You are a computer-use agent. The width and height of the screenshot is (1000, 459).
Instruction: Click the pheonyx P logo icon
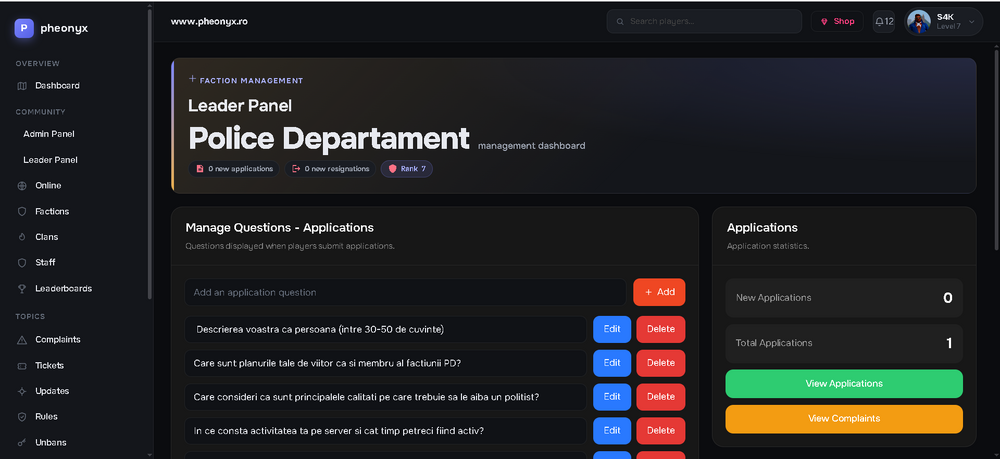(x=24, y=28)
